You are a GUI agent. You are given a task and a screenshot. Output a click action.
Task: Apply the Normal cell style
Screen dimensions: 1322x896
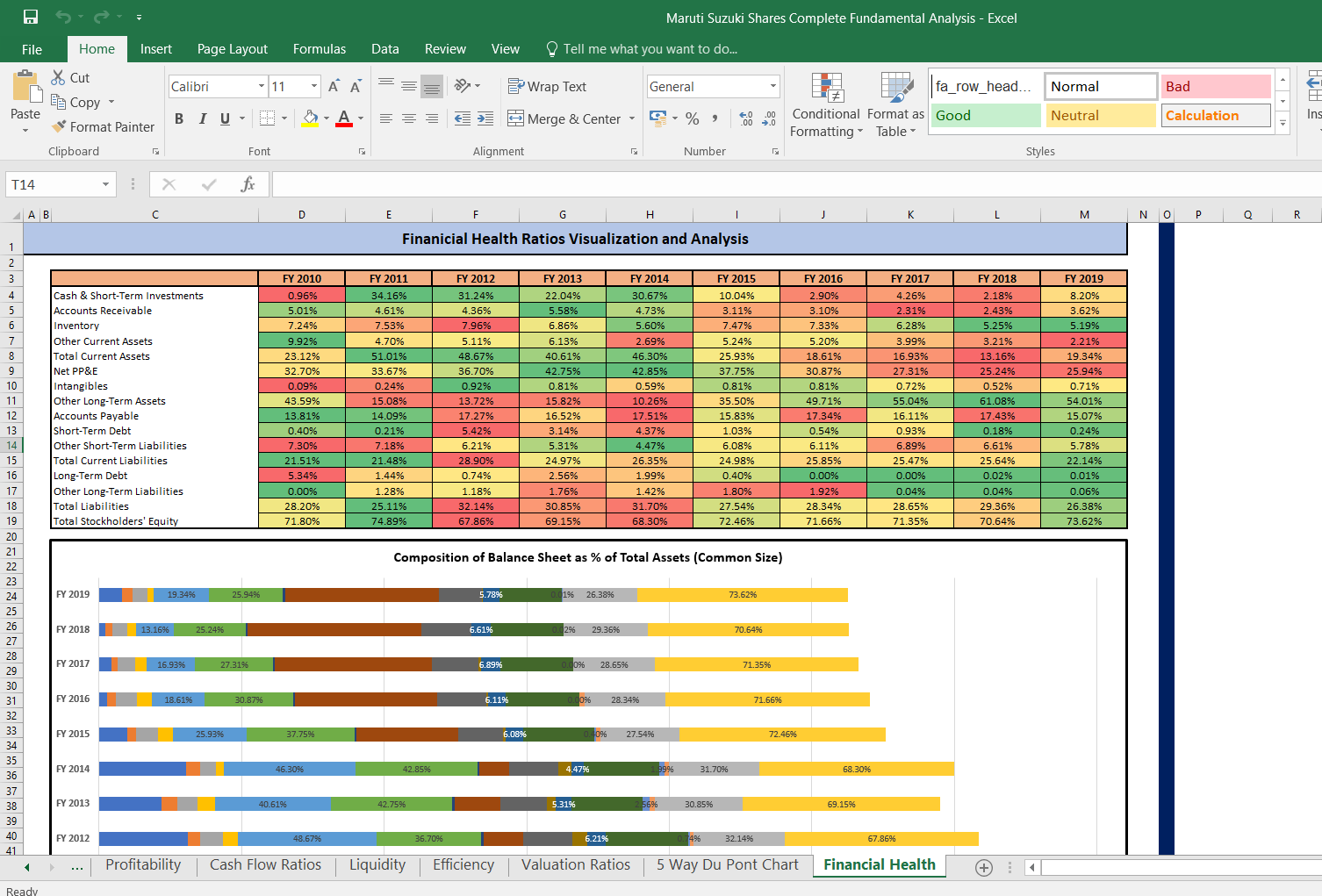pyautogui.click(x=1101, y=86)
